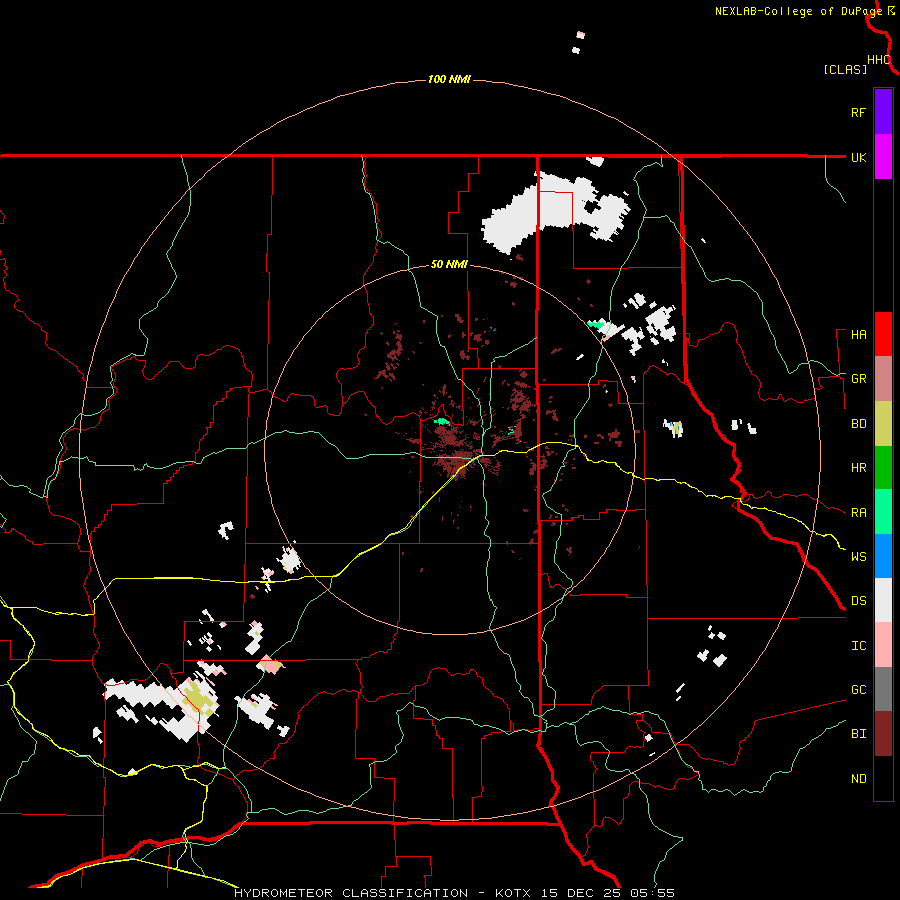
Task: Click the 15 DEC 25 date text
Action: pyautogui.click(x=582, y=893)
